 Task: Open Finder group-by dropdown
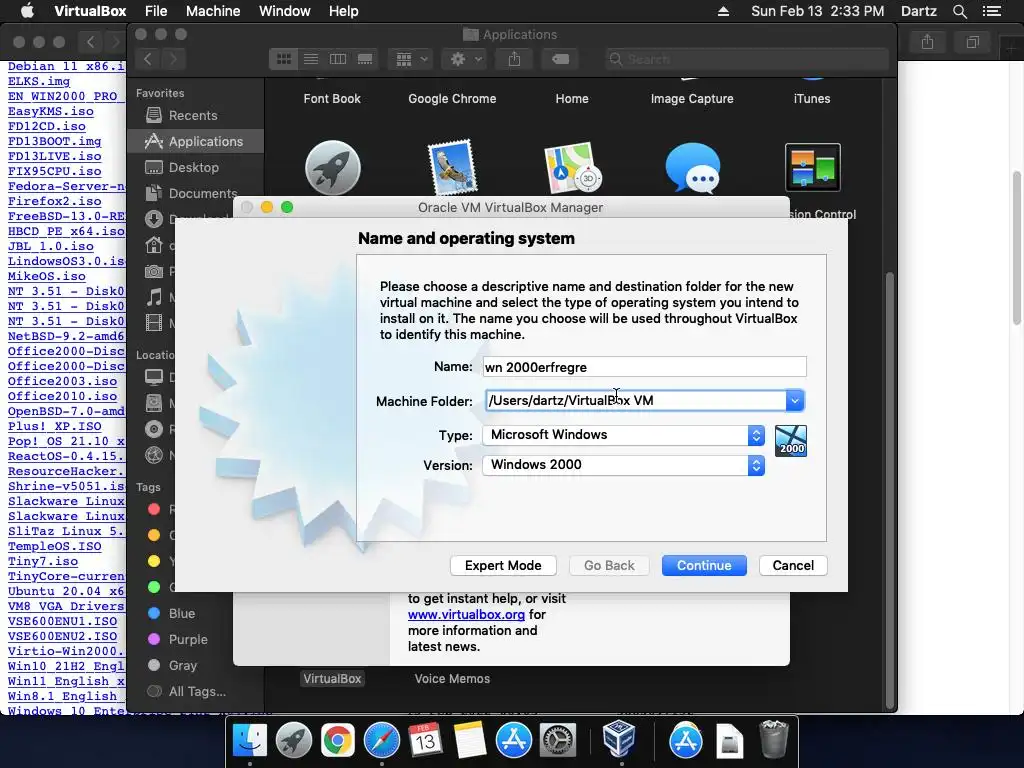410,59
